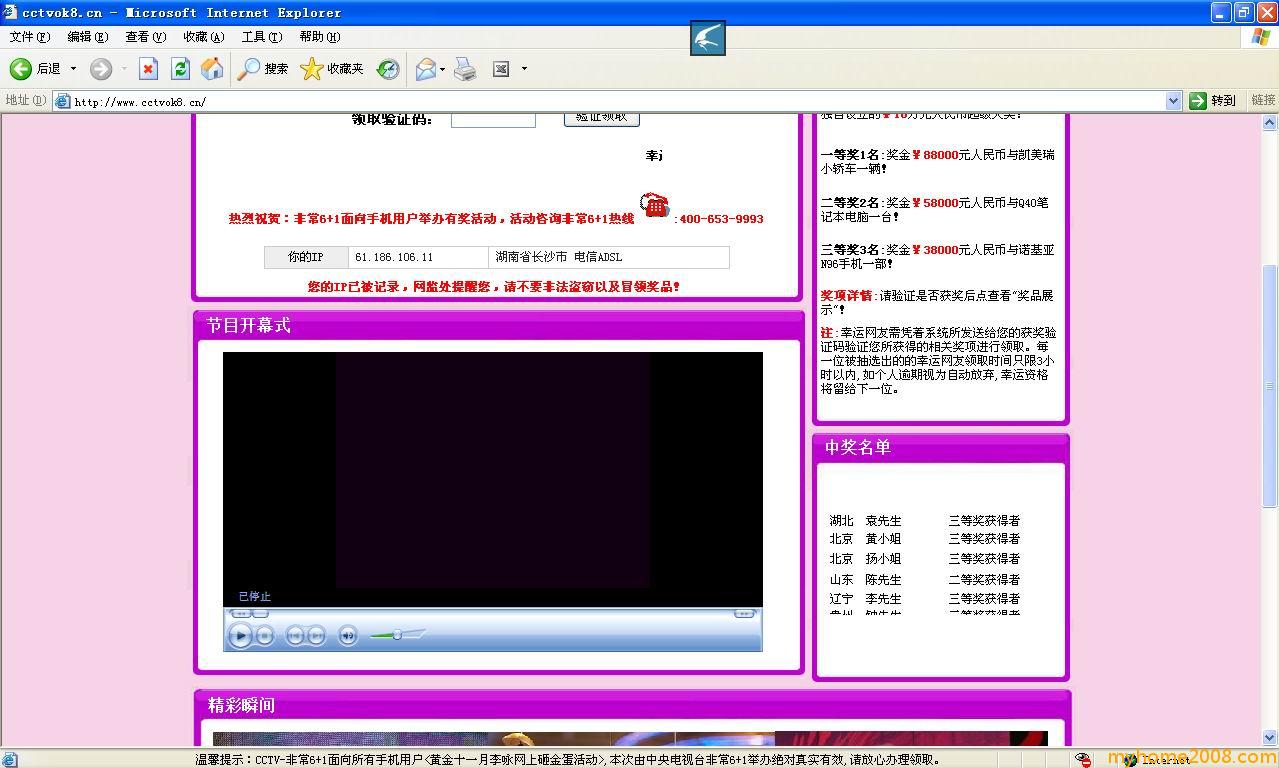Go to the Home page icon
The height and width of the screenshot is (768, 1279).
(212, 68)
